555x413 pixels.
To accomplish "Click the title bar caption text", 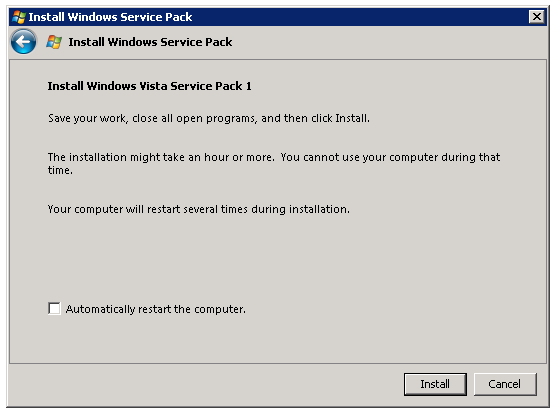I will (x=110, y=17).
